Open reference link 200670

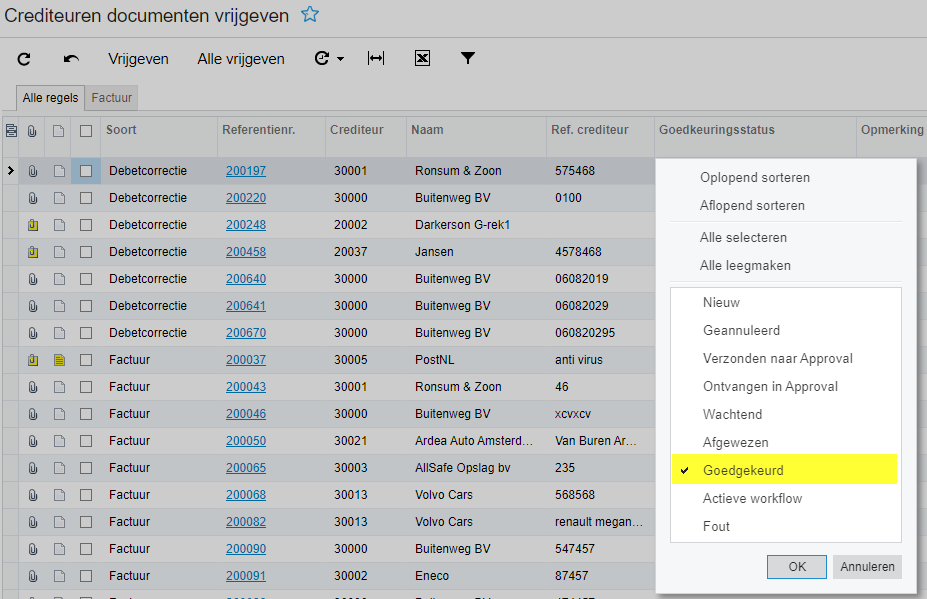[x=246, y=333]
